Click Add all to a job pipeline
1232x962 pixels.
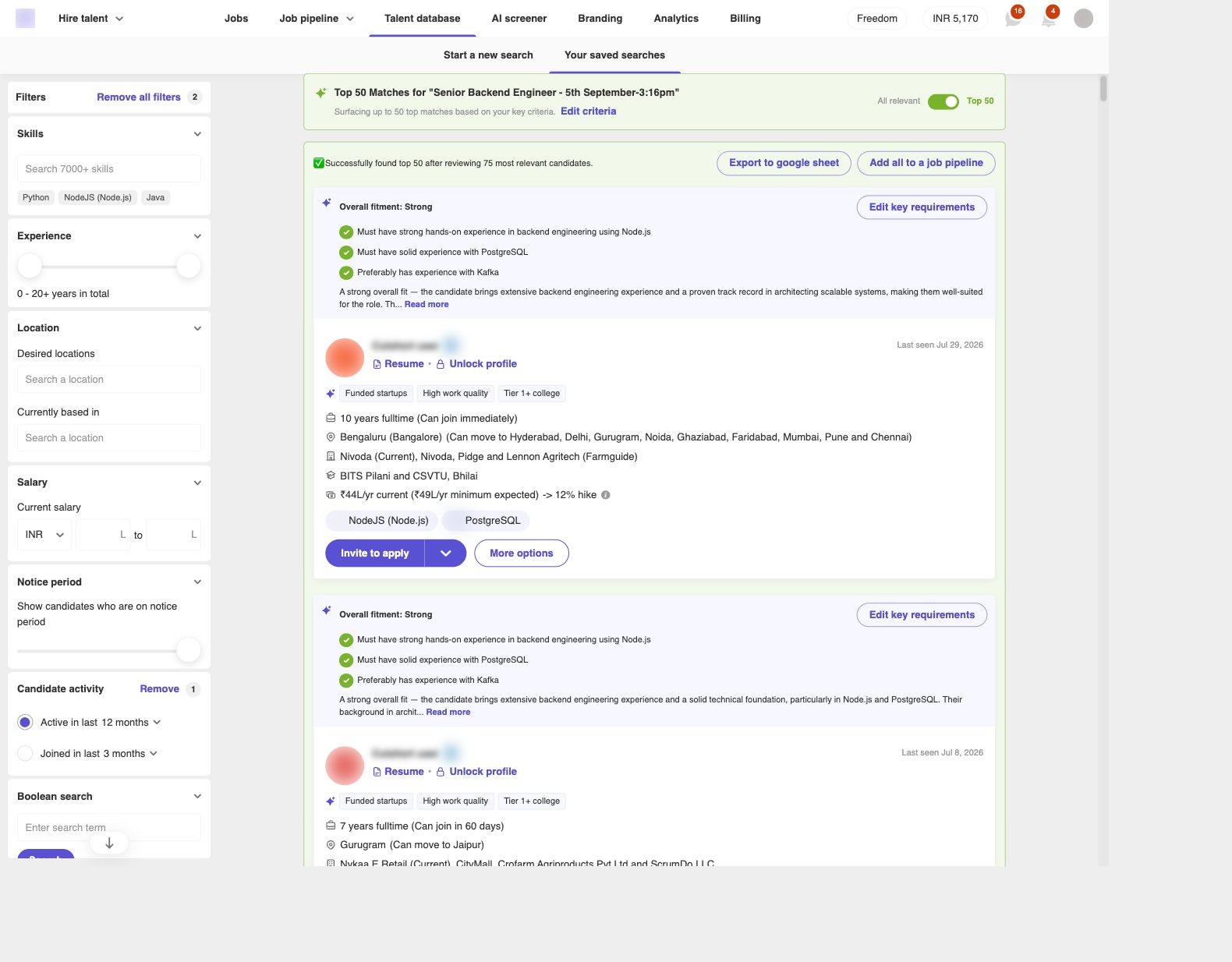926,163
